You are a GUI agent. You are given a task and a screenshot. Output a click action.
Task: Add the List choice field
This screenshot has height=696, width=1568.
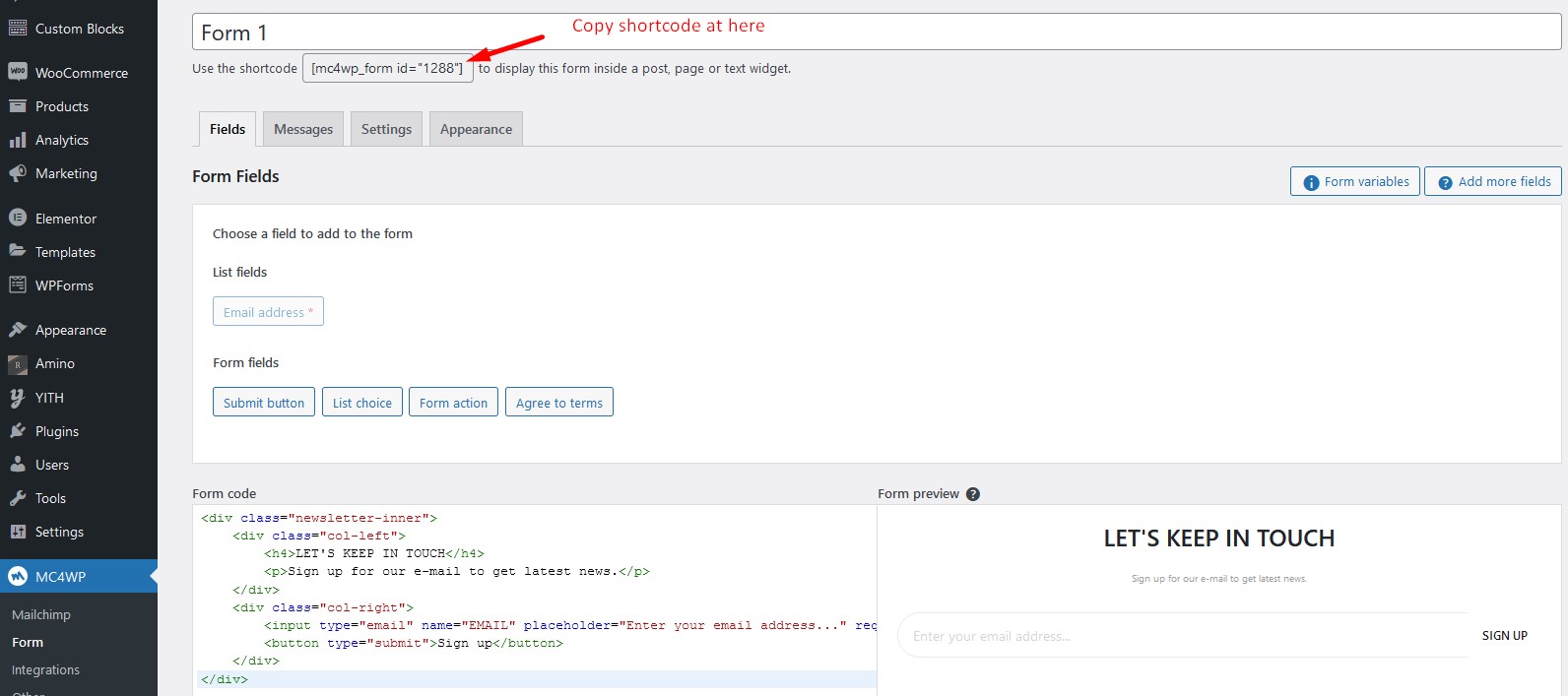click(x=361, y=403)
